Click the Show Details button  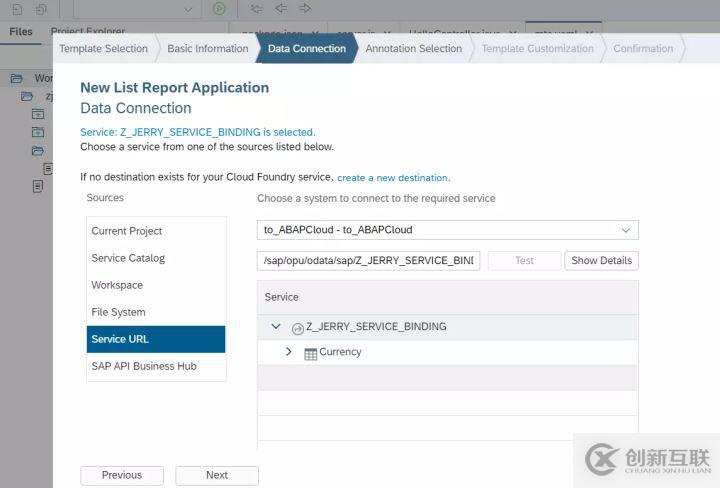(602, 261)
